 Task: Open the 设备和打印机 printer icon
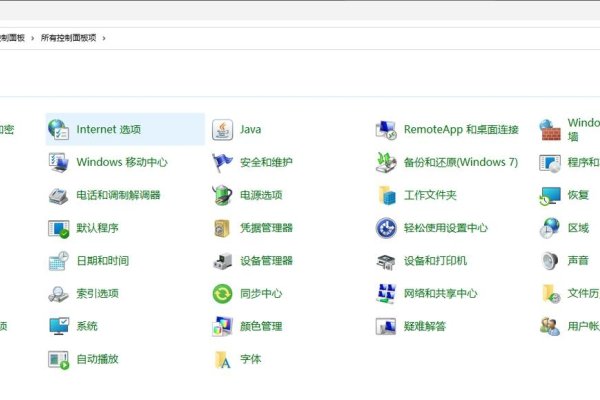coord(386,261)
